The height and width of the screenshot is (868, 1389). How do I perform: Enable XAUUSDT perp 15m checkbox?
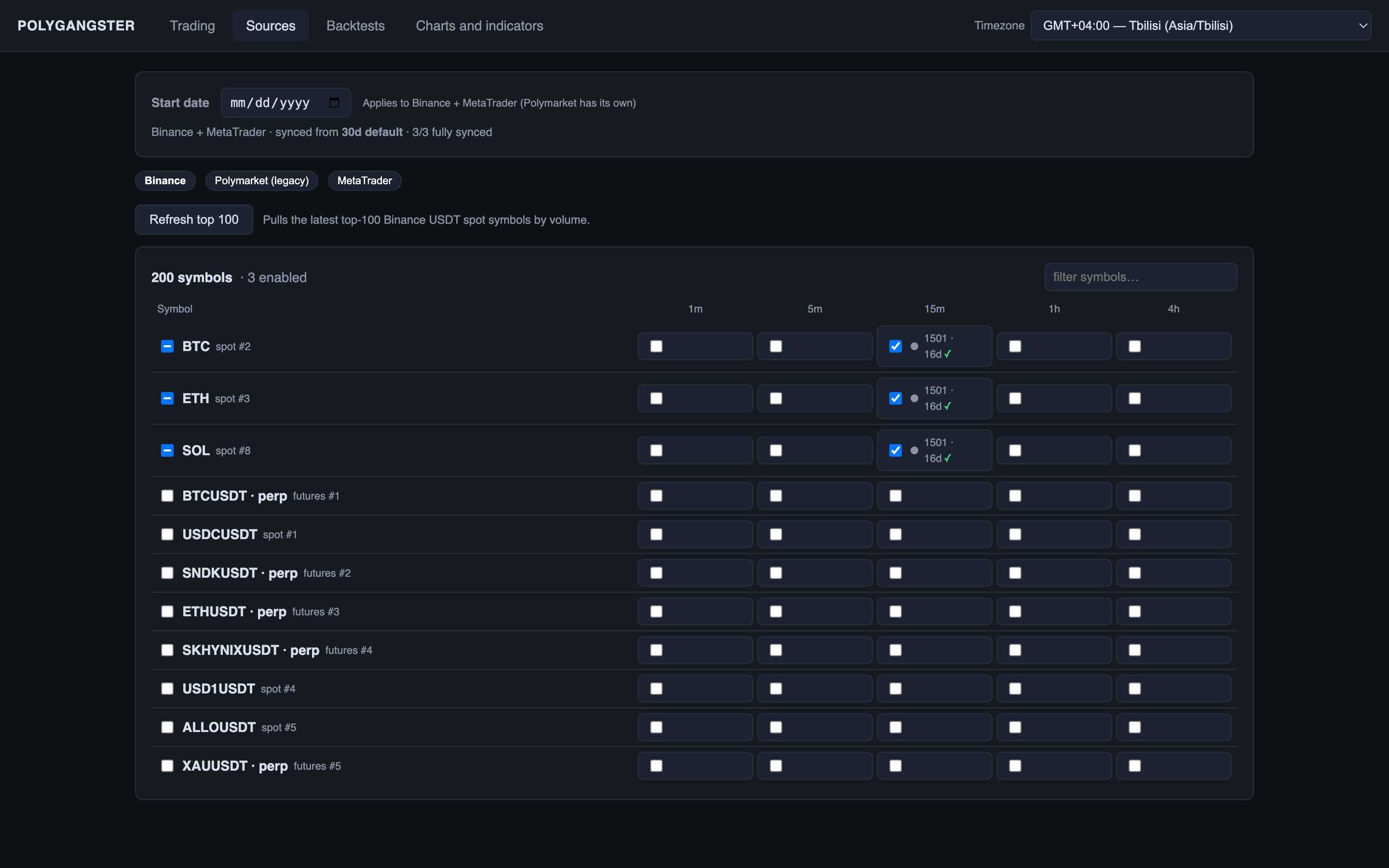(x=896, y=766)
